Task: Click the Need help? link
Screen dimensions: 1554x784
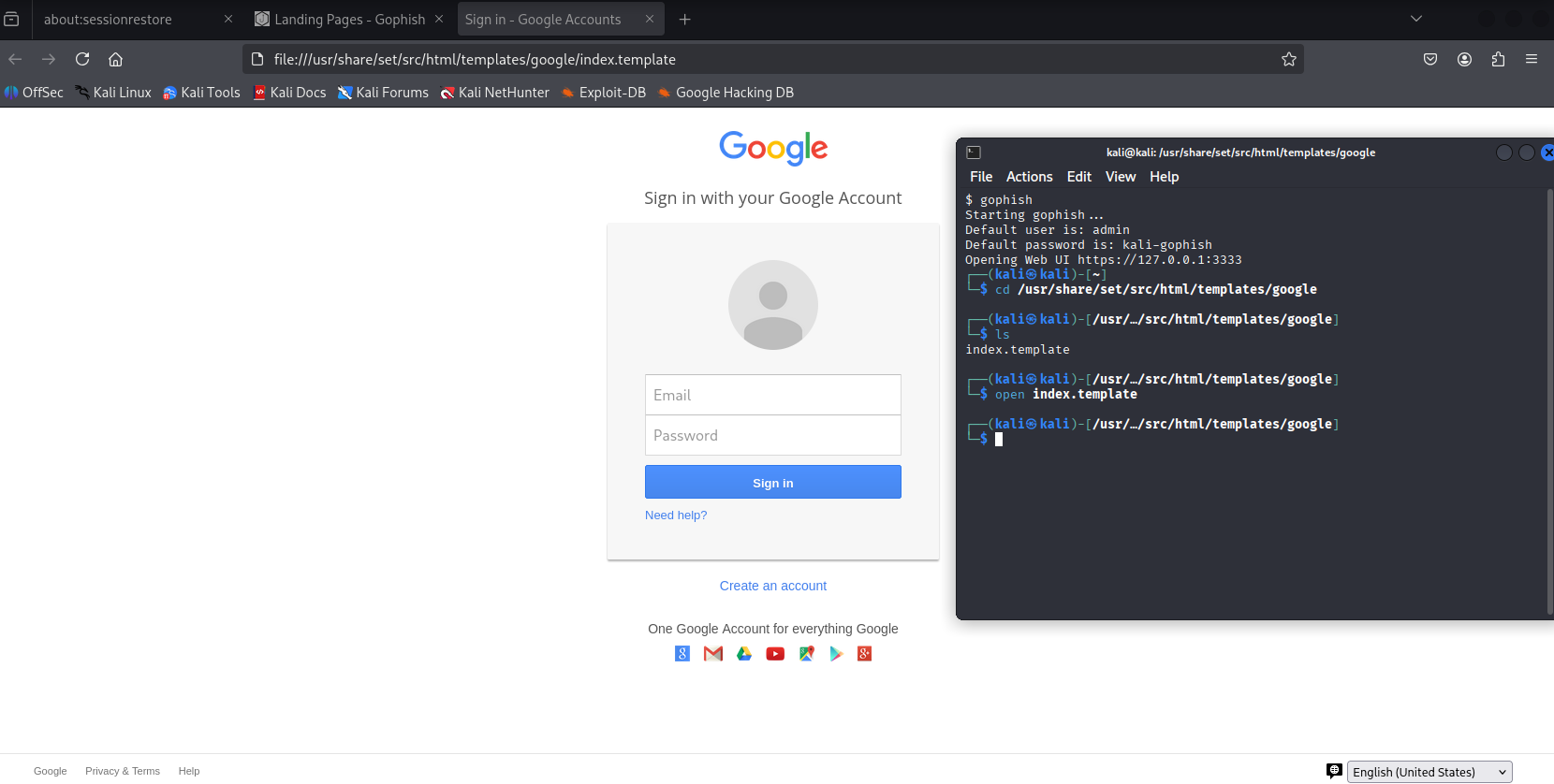Action: click(676, 515)
